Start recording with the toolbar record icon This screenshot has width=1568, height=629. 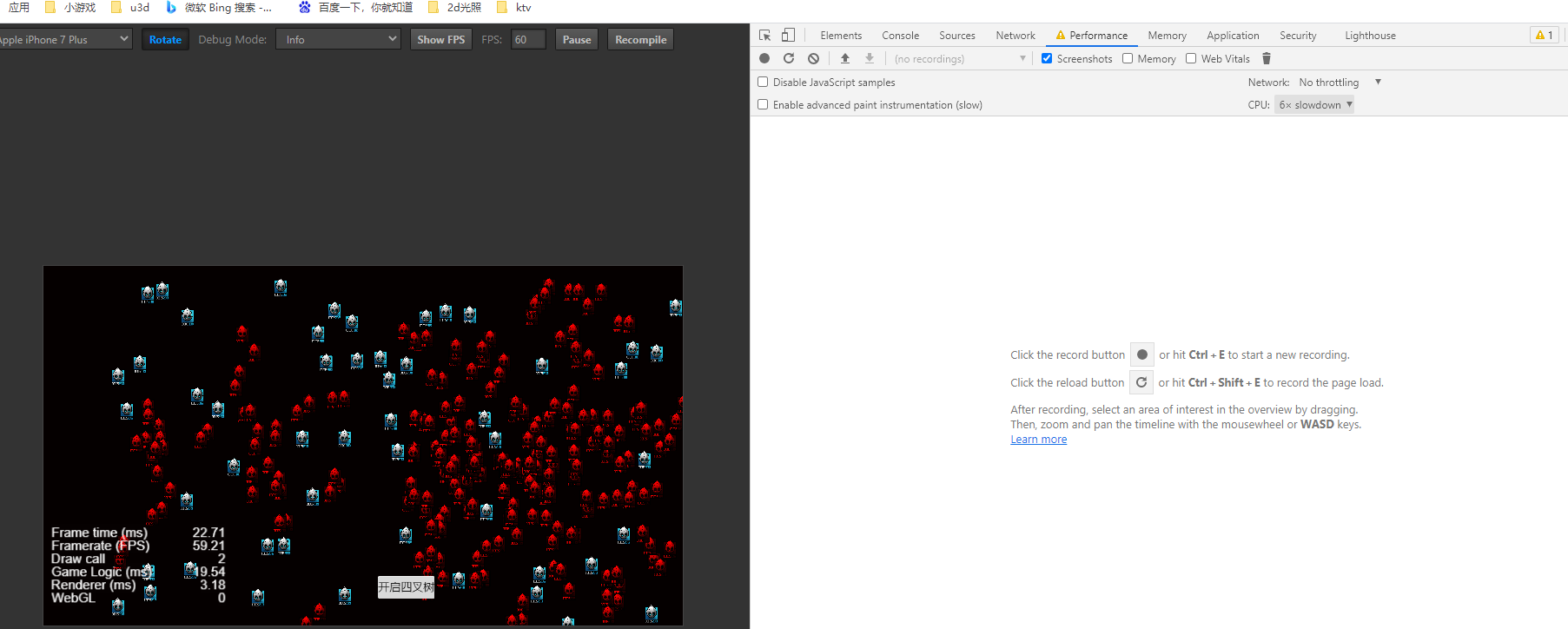pos(764,58)
